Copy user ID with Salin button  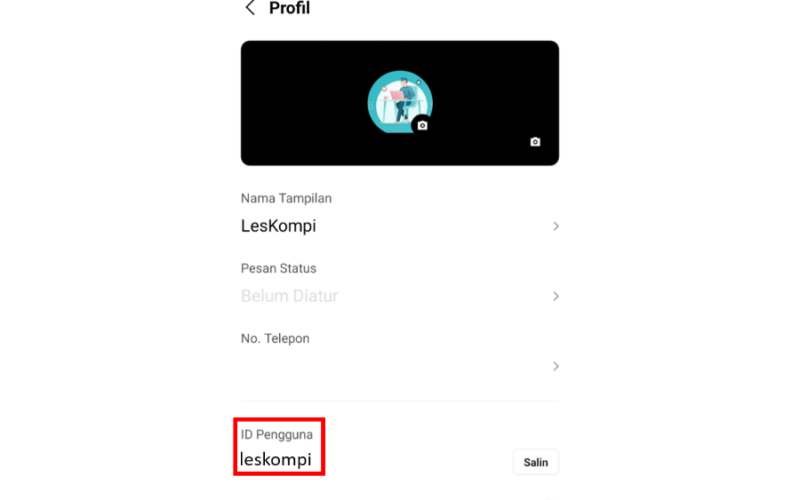536,462
